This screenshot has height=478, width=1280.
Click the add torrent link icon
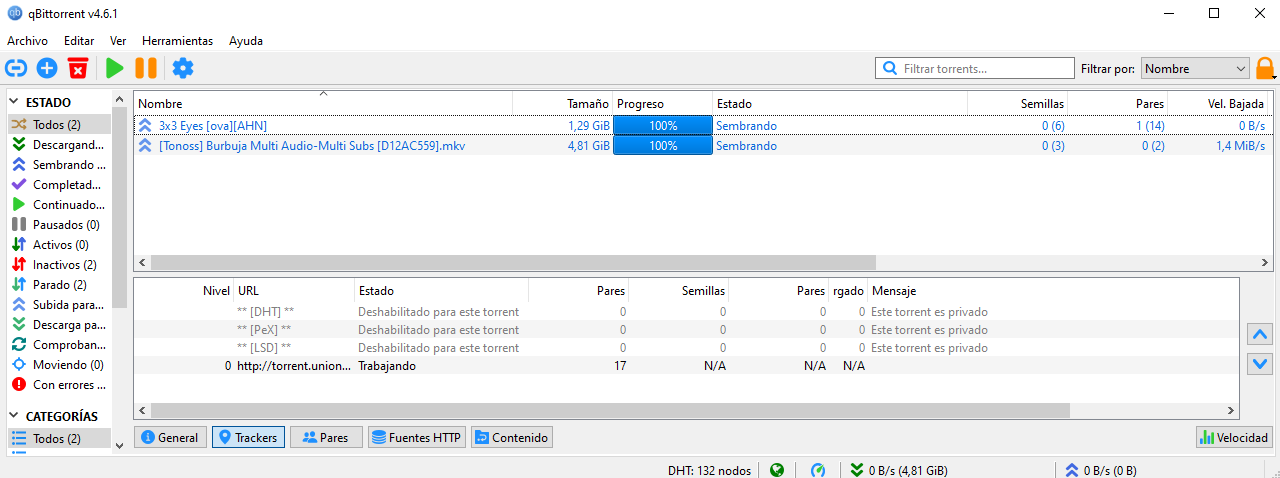tap(16, 68)
